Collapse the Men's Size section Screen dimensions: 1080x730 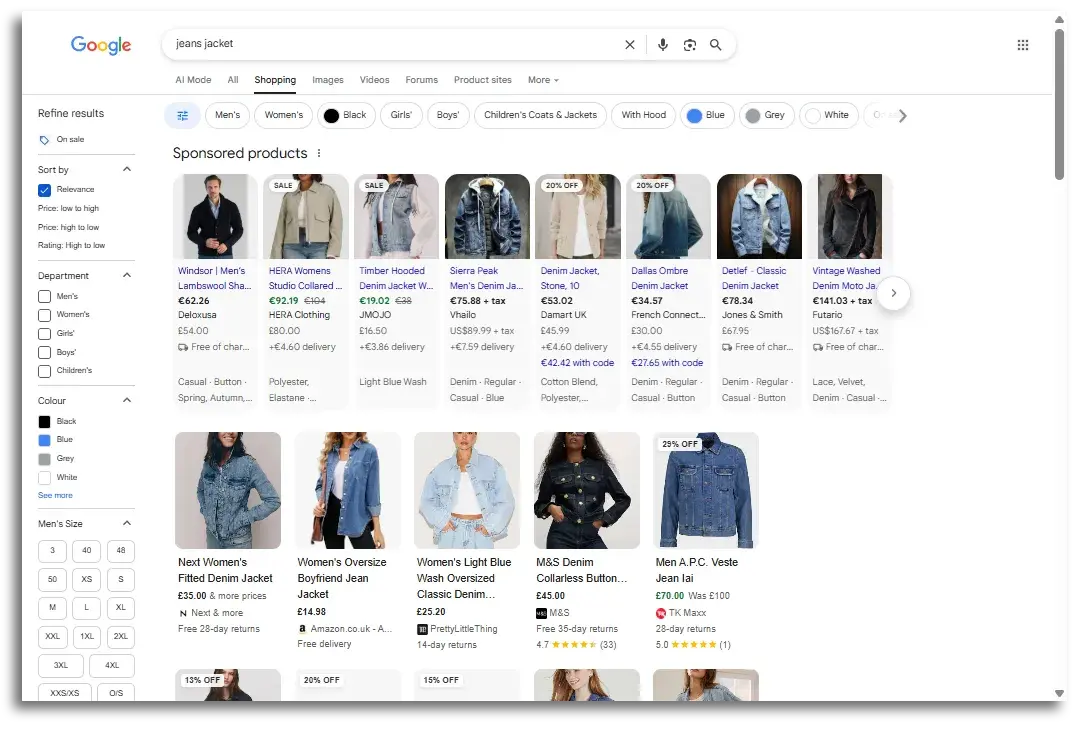(127, 523)
